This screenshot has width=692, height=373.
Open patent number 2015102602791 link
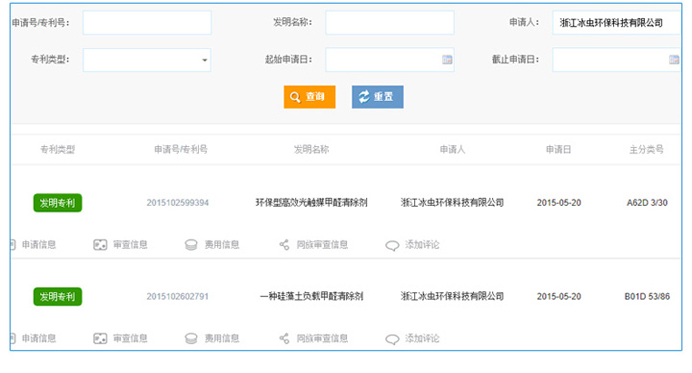coord(177,297)
